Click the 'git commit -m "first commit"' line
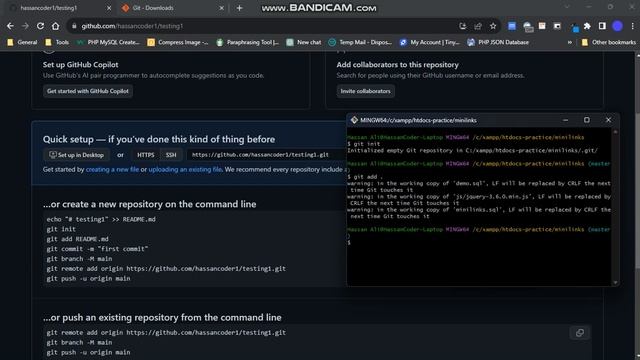640x360 pixels. tap(97, 249)
